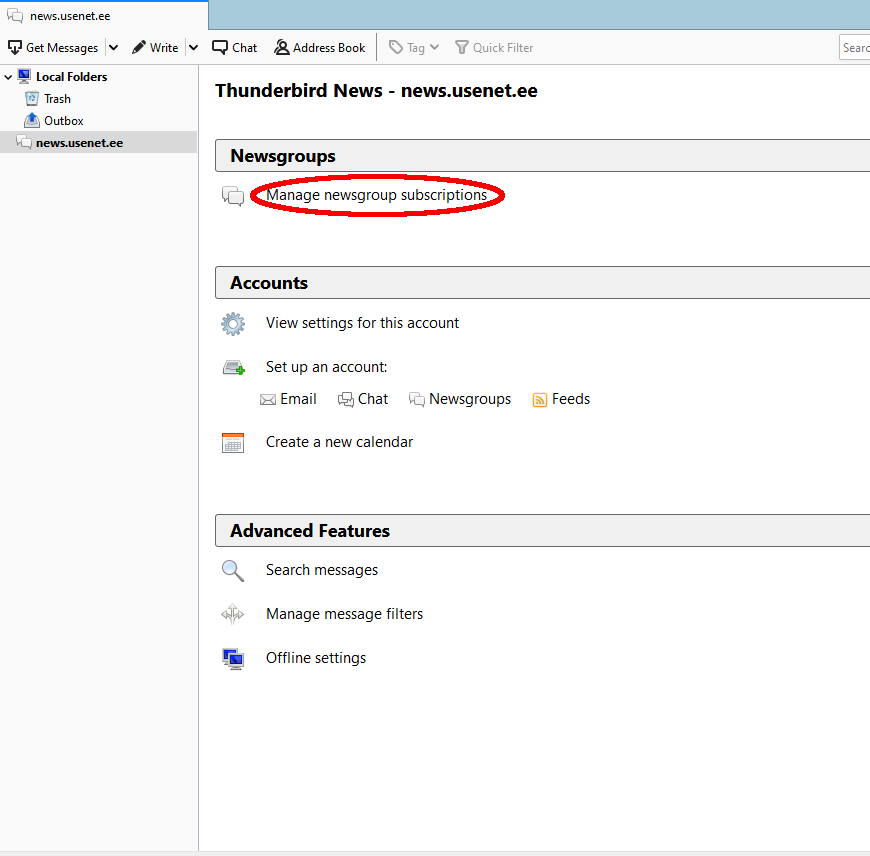Click the calendar icon to create calendar

pyautogui.click(x=233, y=442)
